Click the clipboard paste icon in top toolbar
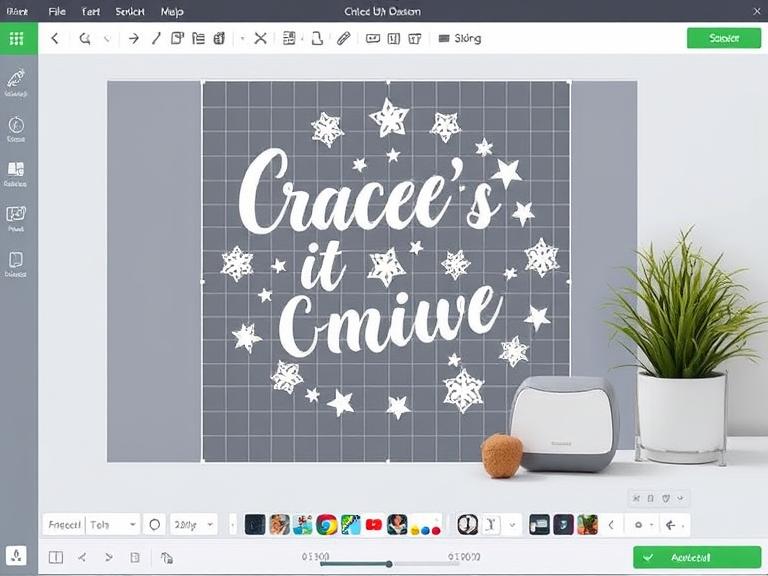 pyautogui.click(x=219, y=38)
